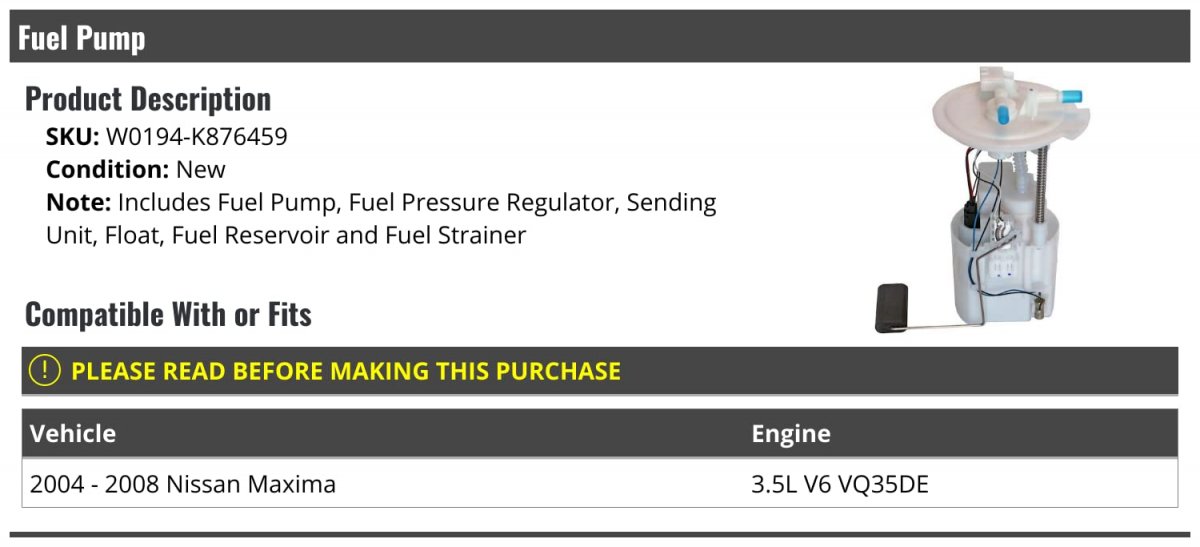1200x547 pixels.
Task: Click the SKU label
Action: click(73, 137)
